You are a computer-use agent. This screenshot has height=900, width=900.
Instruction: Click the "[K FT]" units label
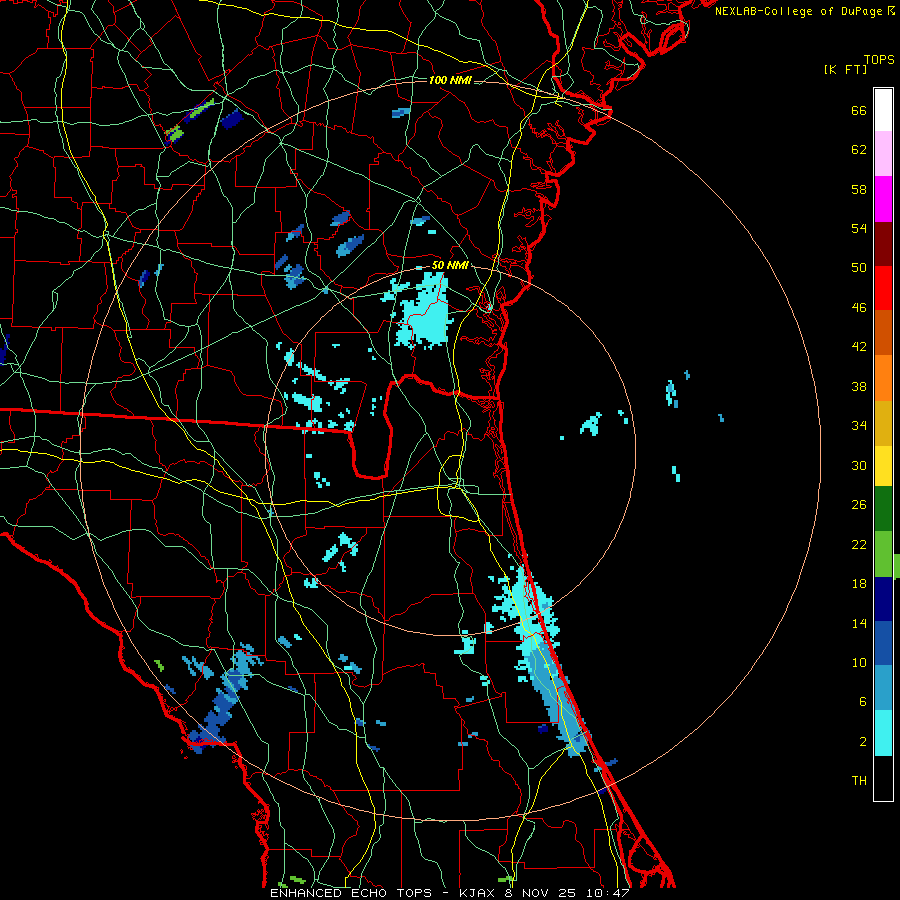pos(845,70)
